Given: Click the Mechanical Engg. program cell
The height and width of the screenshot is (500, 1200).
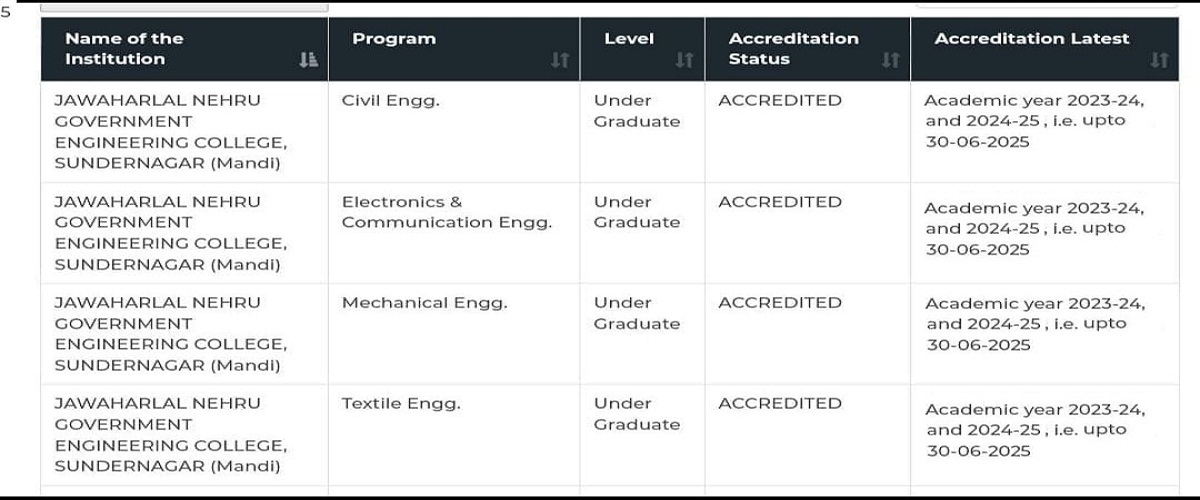Looking at the screenshot, I should pos(424,302).
